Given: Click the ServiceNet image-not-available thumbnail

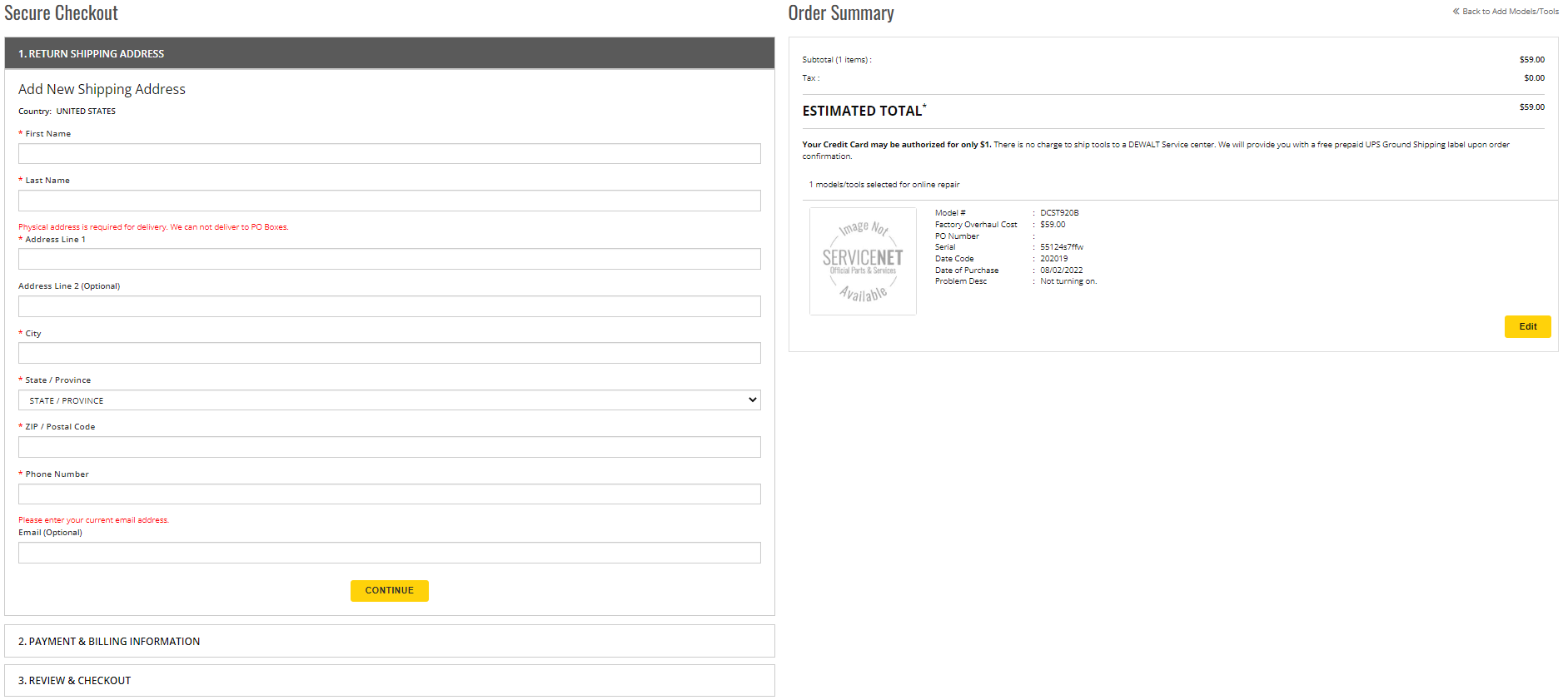Looking at the screenshot, I should click(x=863, y=261).
